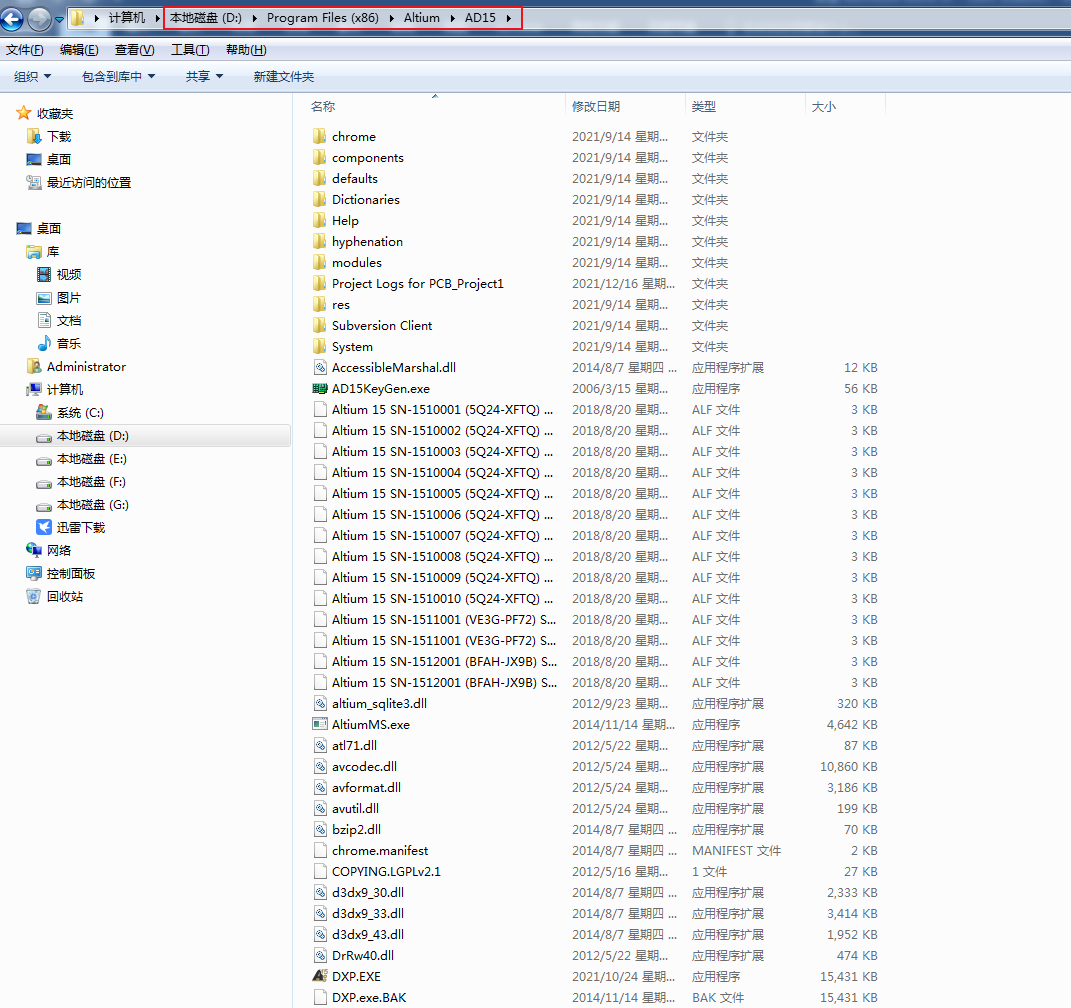The height and width of the screenshot is (1008, 1071).
Task: Click the AD15 breadcrumb segment
Action: click(x=480, y=18)
